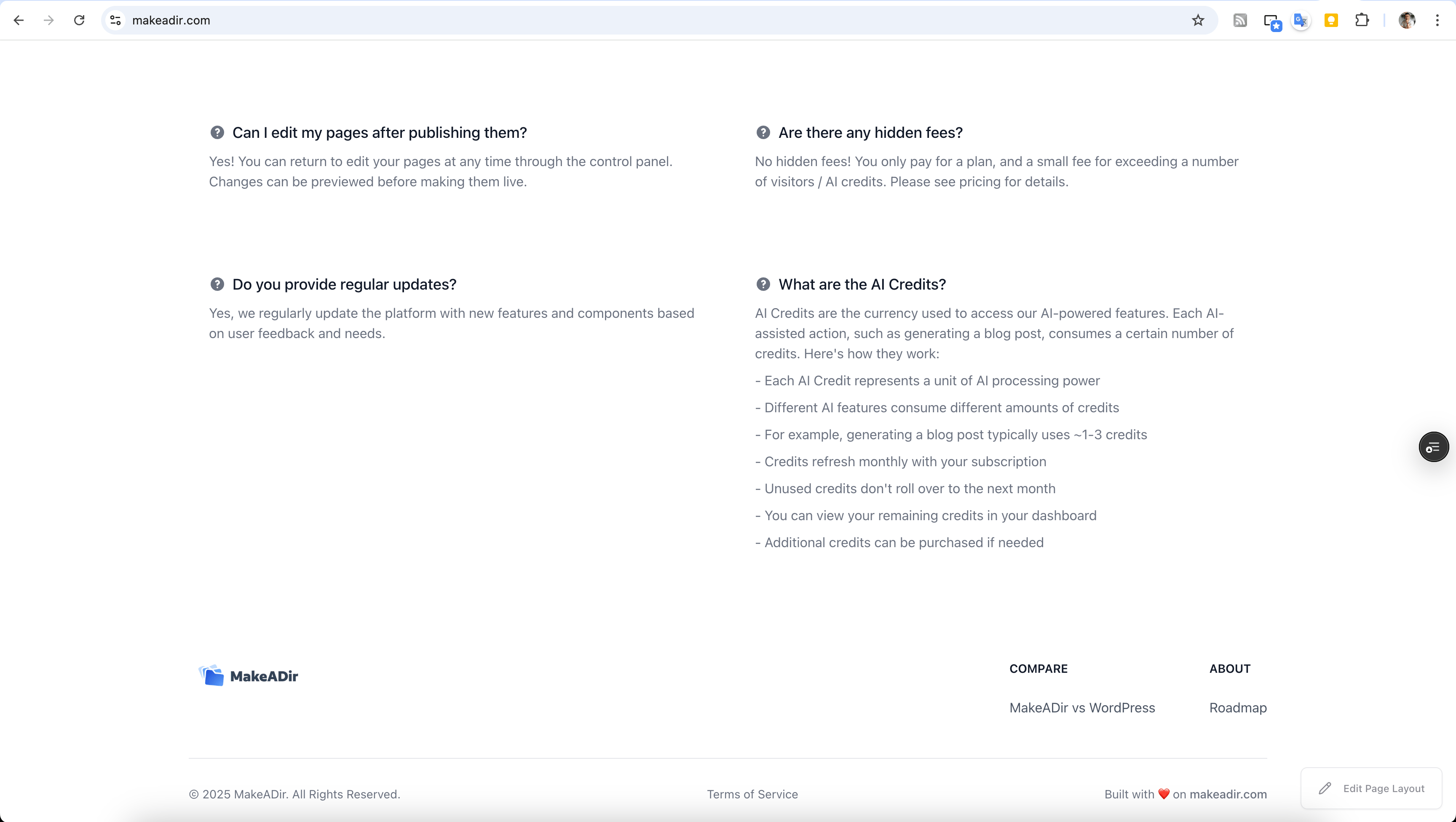Open the Google Translate extension
The image size is (1456, 822).
click(x=1301, y=20)
